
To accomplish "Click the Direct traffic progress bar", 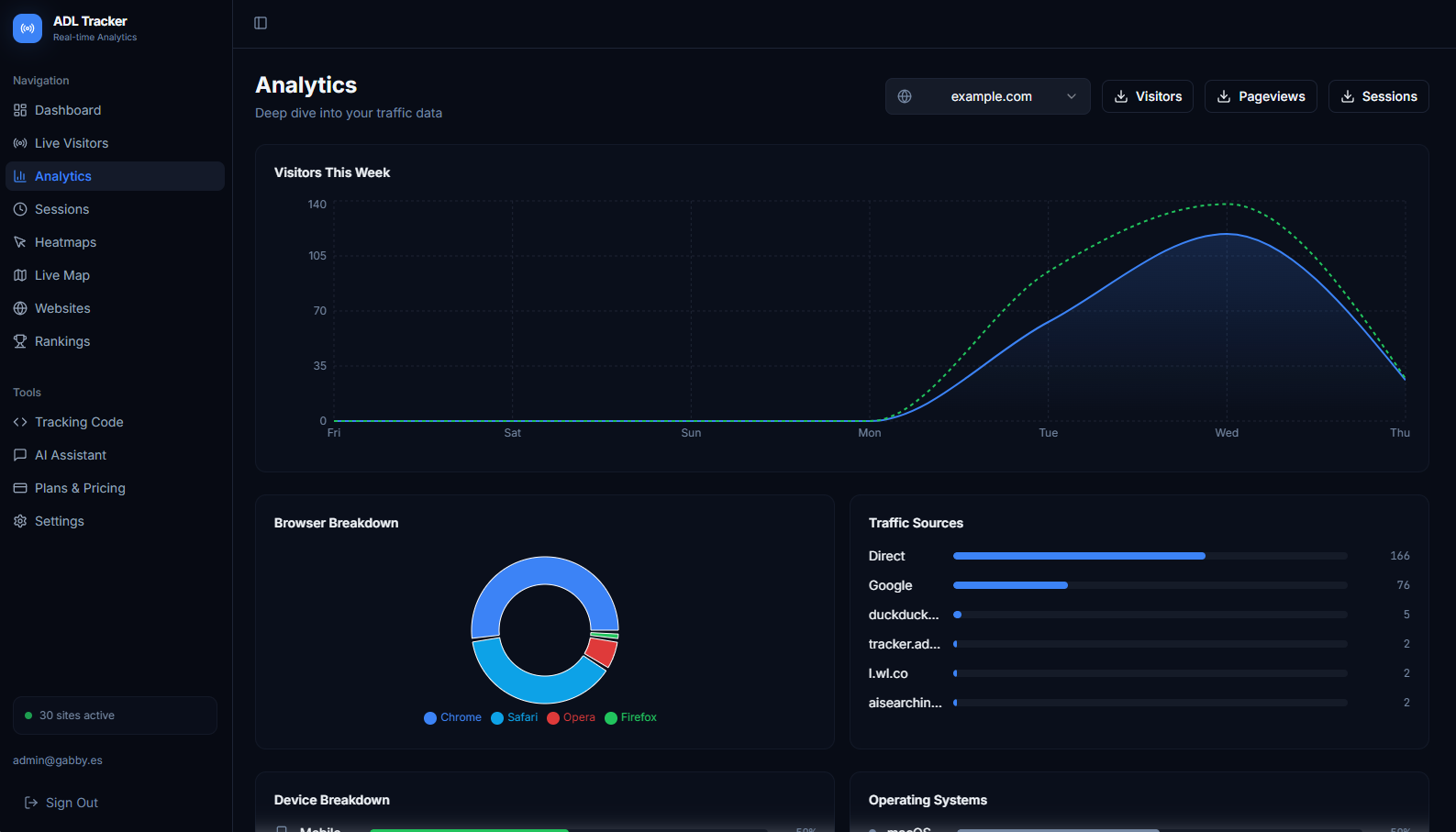I will (1150, 556).
